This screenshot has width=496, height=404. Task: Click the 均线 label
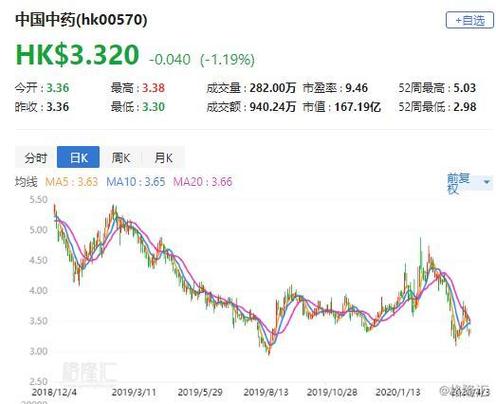[26, 182]
